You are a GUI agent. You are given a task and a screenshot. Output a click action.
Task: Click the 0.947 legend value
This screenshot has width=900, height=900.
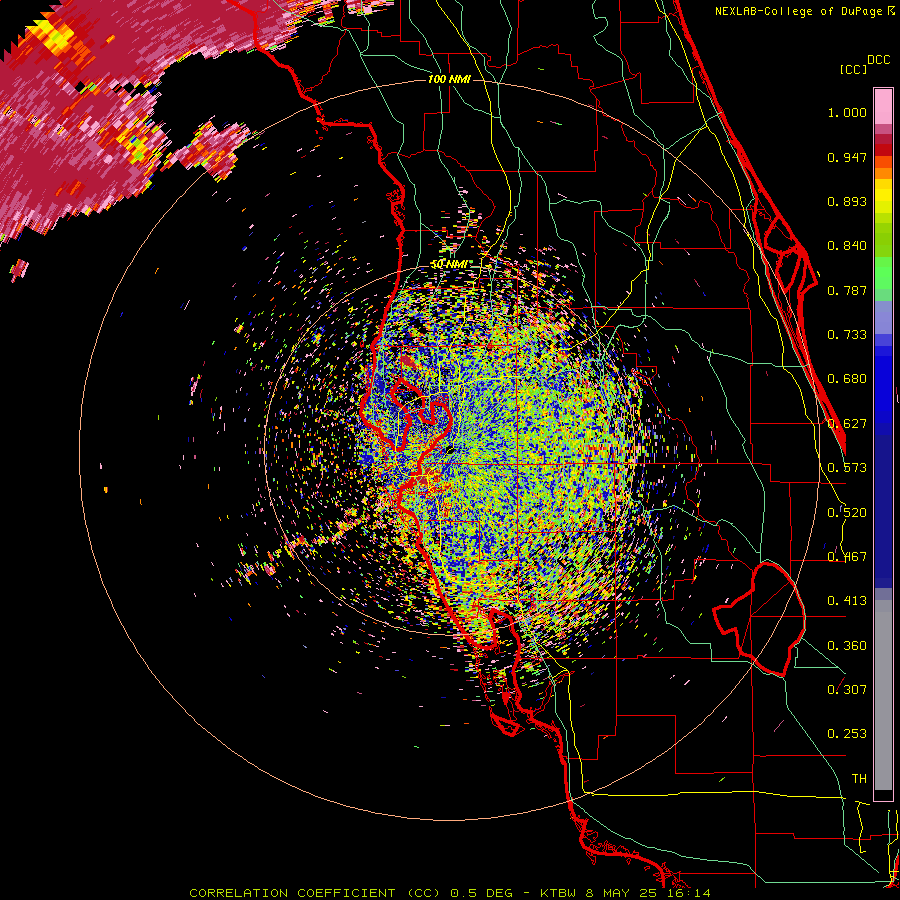coord(847,157)
